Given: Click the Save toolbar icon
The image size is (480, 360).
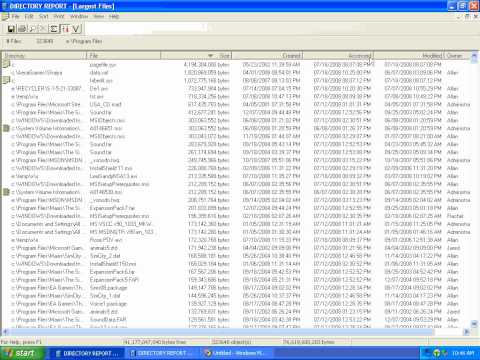Looking at the screenshot, I should tap(11, 29).
